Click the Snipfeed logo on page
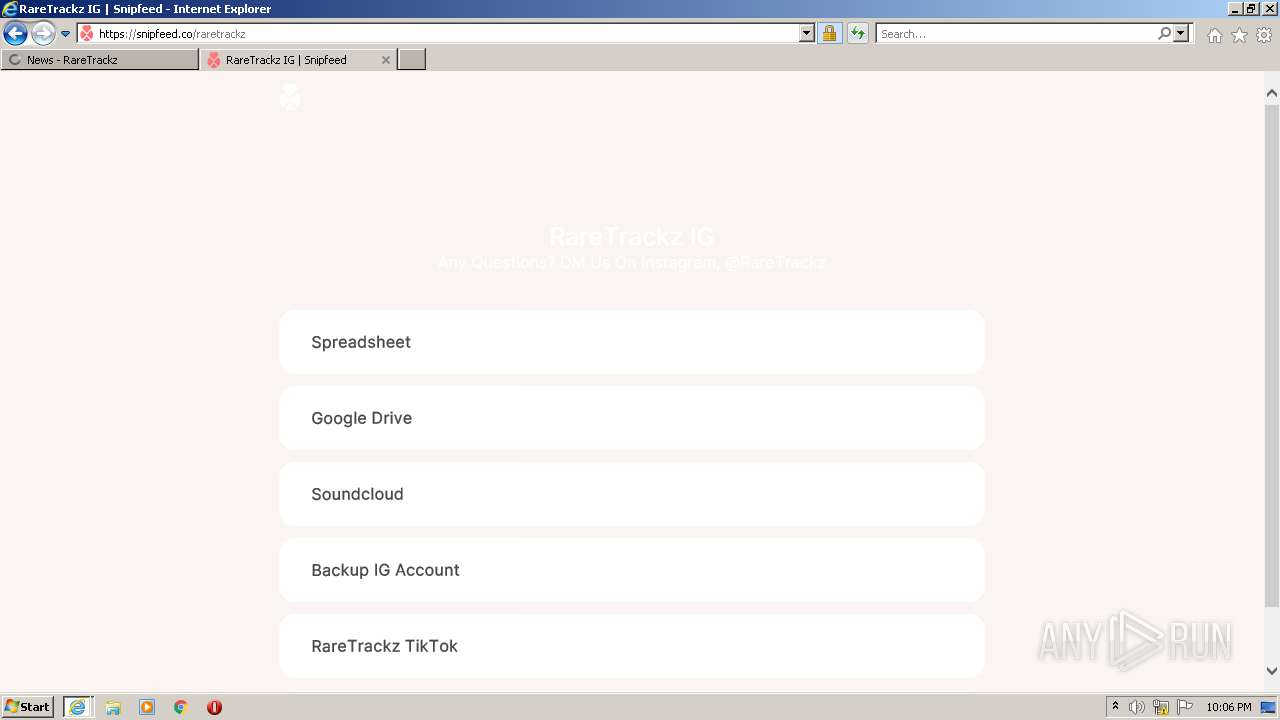The width and height of the screenshot is (1280, 720). click(x=290, y=97)
